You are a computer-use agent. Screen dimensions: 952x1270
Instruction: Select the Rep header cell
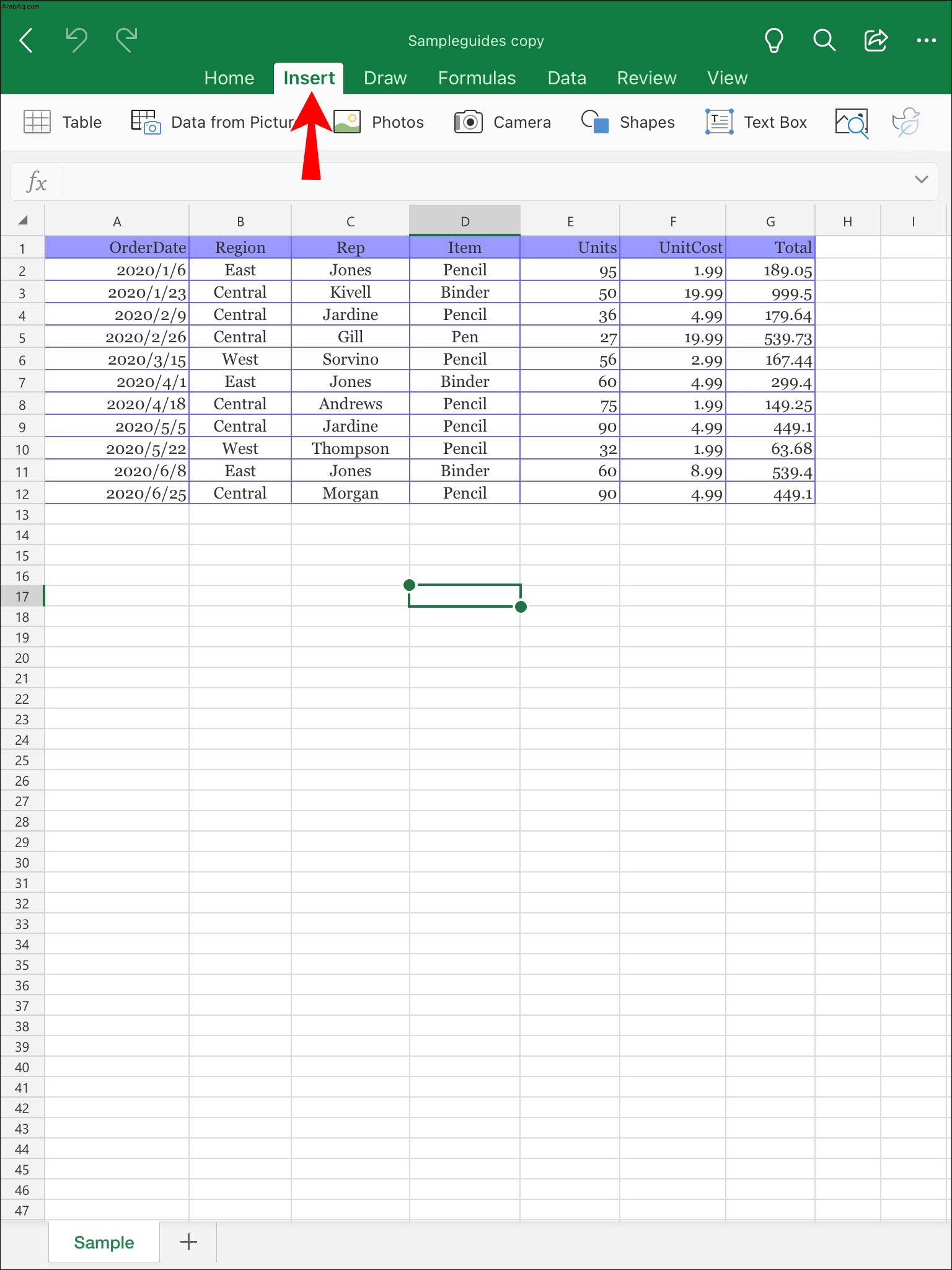350,247
